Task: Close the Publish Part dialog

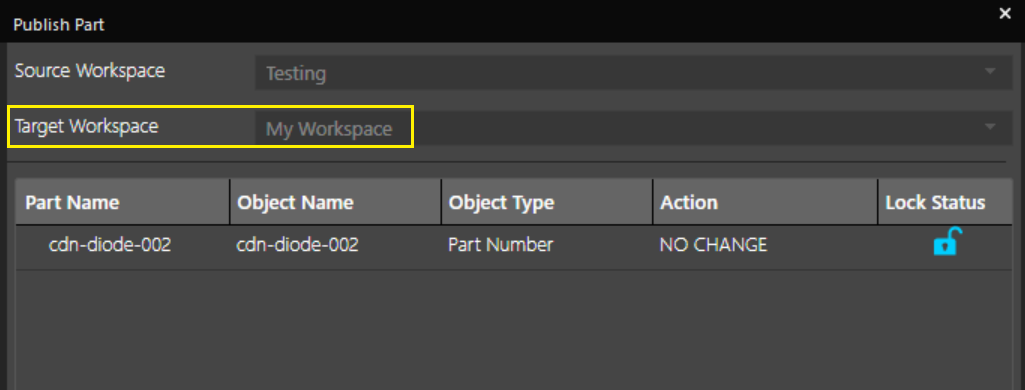Action: (1005, 13)
